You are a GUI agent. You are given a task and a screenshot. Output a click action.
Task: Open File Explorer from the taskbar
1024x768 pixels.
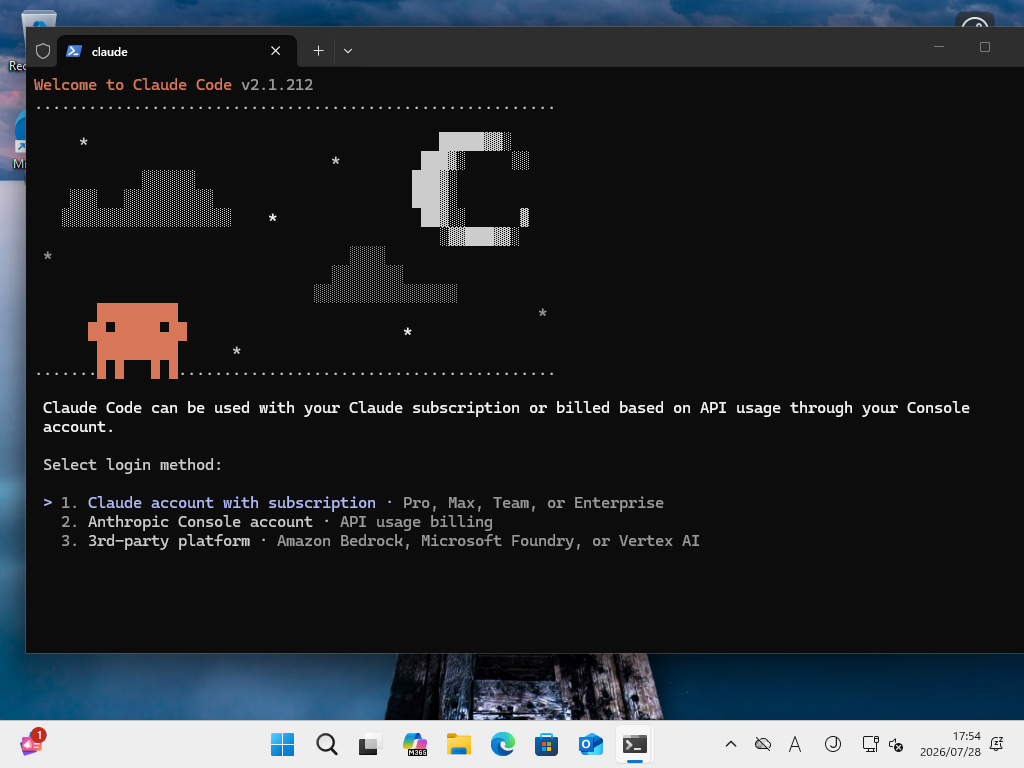click(458, 744)
